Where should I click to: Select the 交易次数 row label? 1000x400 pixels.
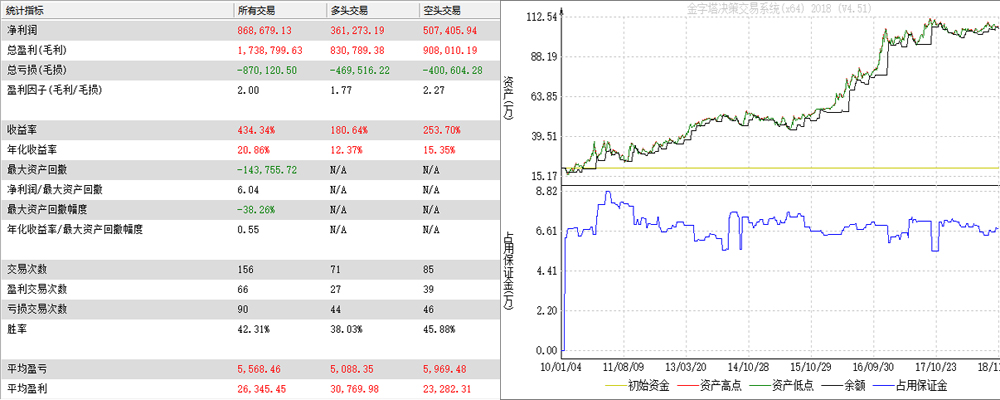tap(28, 268)
